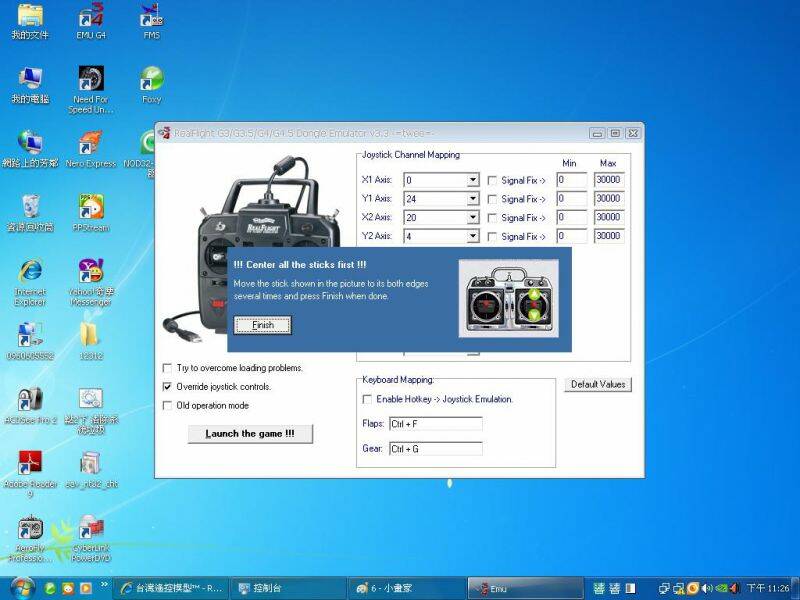Enable Signal Fix for the Y2 Axis
The height and width of the screenshot is (600, 800).
click(492, 237)
